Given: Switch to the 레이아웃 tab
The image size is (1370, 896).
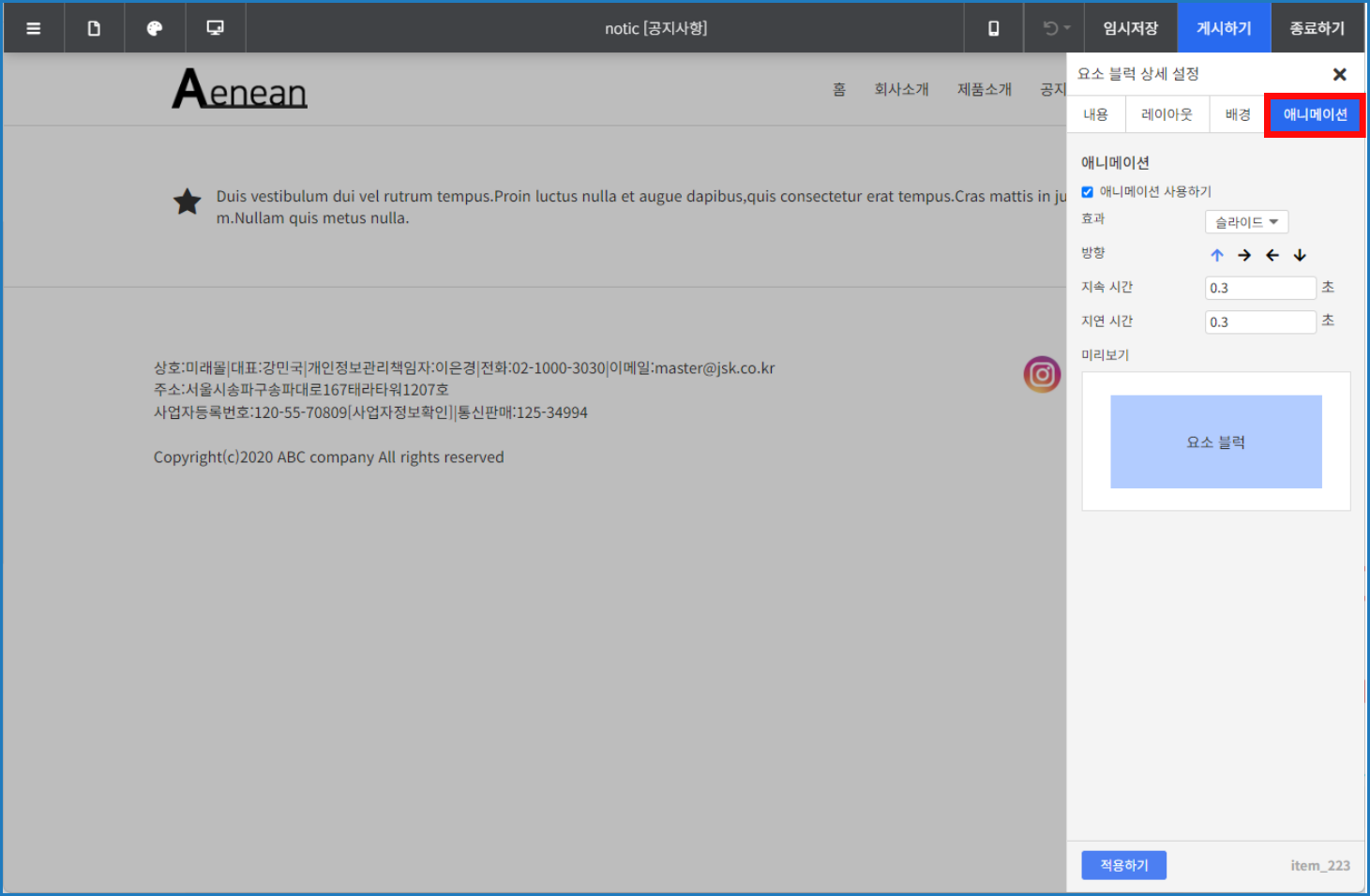Looking at the screenshot, I should pyautogui.click(x=1166, y=113).
